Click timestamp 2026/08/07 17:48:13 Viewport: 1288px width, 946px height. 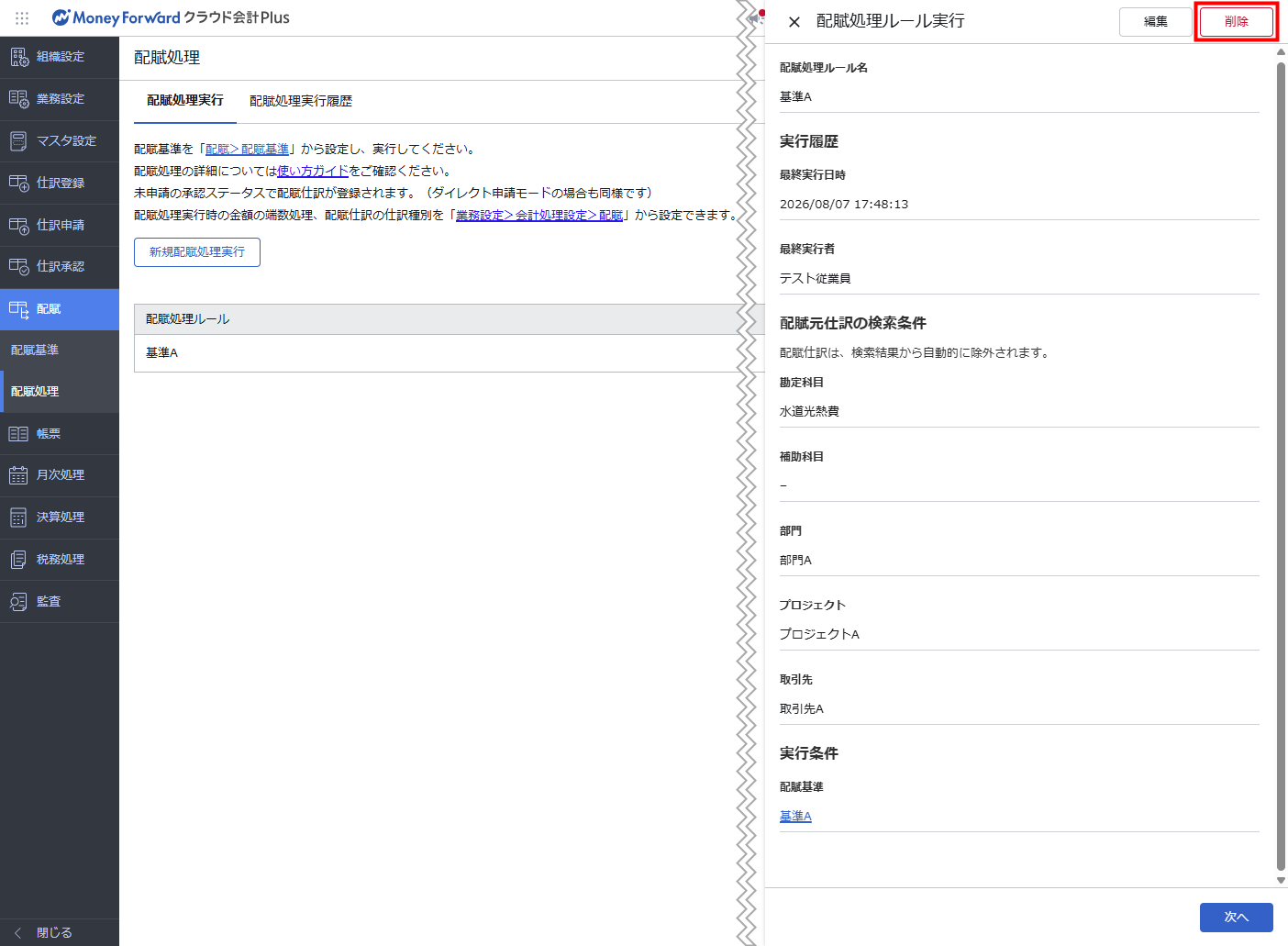pyautogui.click(x=844, y=205)
